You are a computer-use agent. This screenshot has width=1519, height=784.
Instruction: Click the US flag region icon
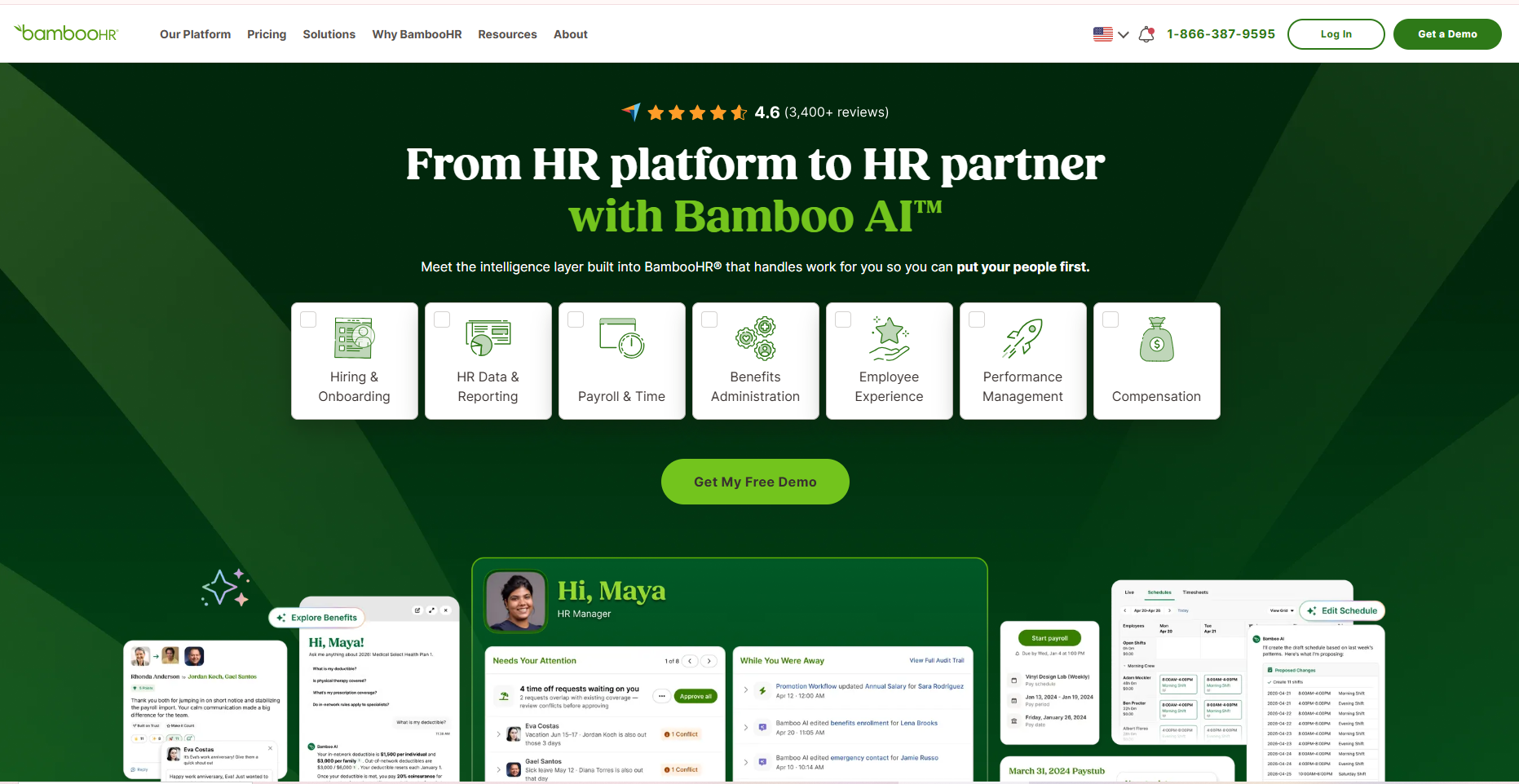coord(1102,34)
